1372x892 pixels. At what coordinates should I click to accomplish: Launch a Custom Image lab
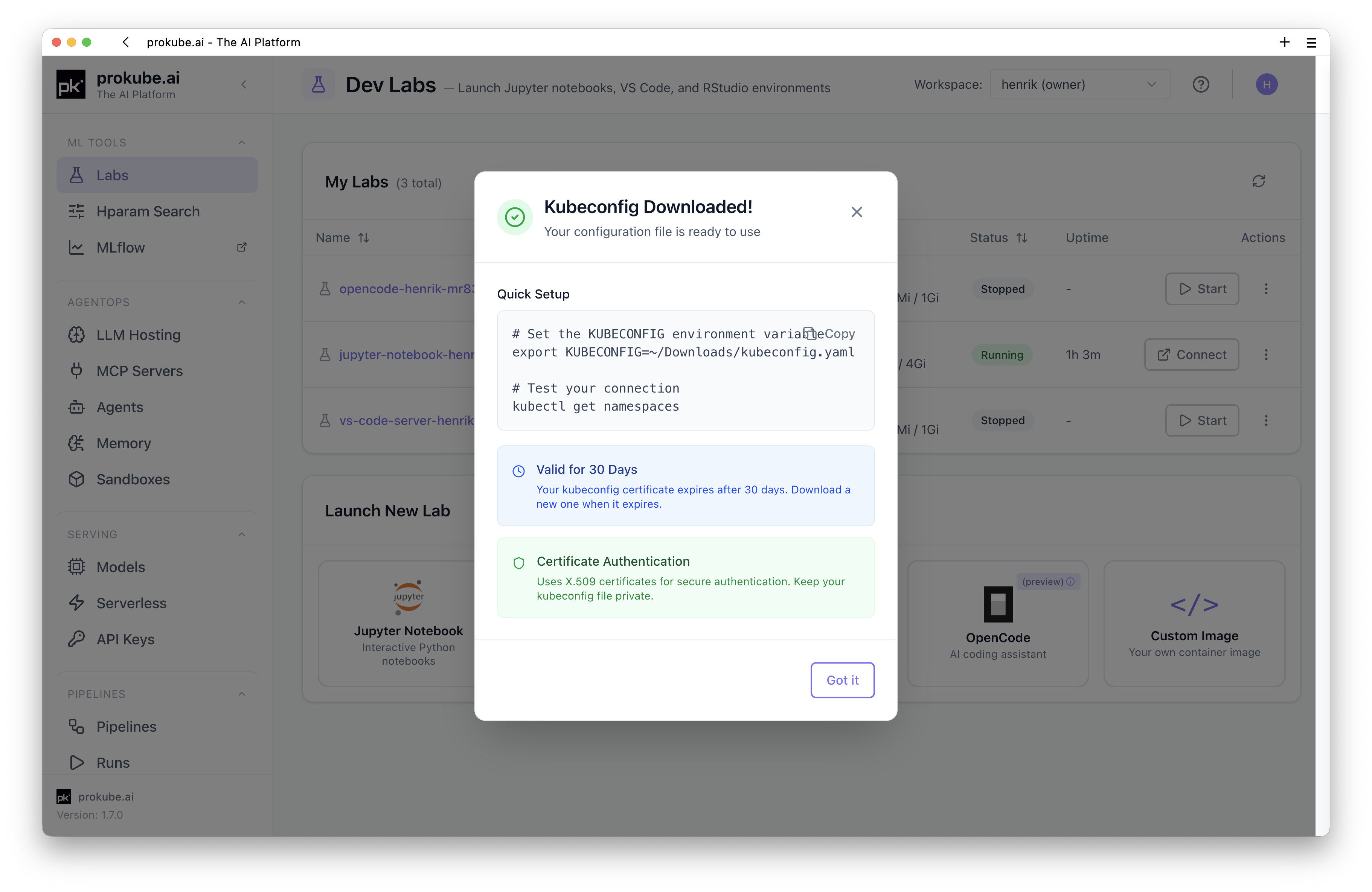[x=1194, y=624]
